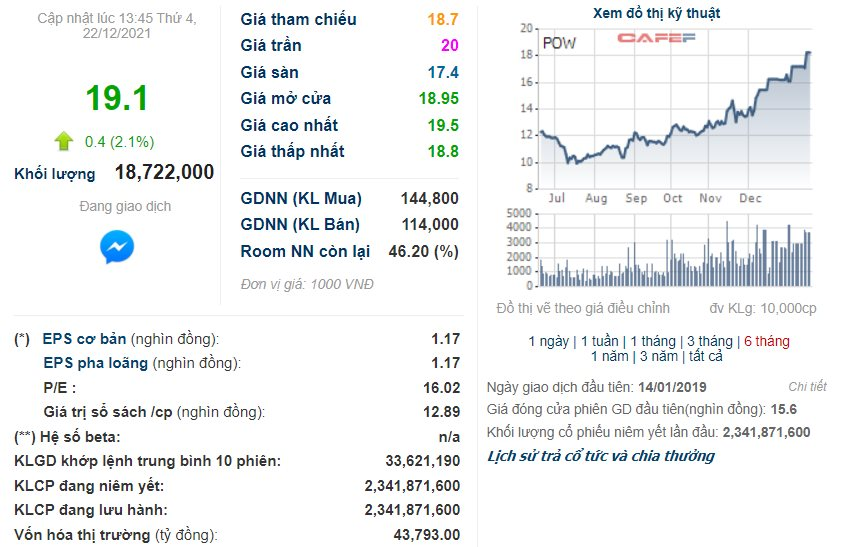Viewport: 841px width, 547px height.
Task: Show the '1 năm' chart range
Action: (x=608, y=356)
